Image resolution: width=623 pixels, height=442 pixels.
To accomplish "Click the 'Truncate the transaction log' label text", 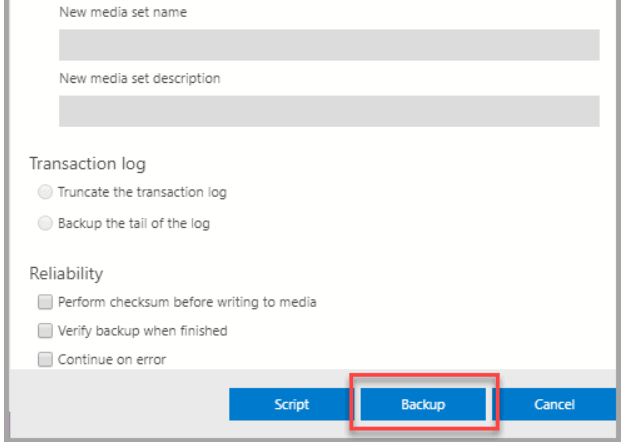I will coord(134,192).
